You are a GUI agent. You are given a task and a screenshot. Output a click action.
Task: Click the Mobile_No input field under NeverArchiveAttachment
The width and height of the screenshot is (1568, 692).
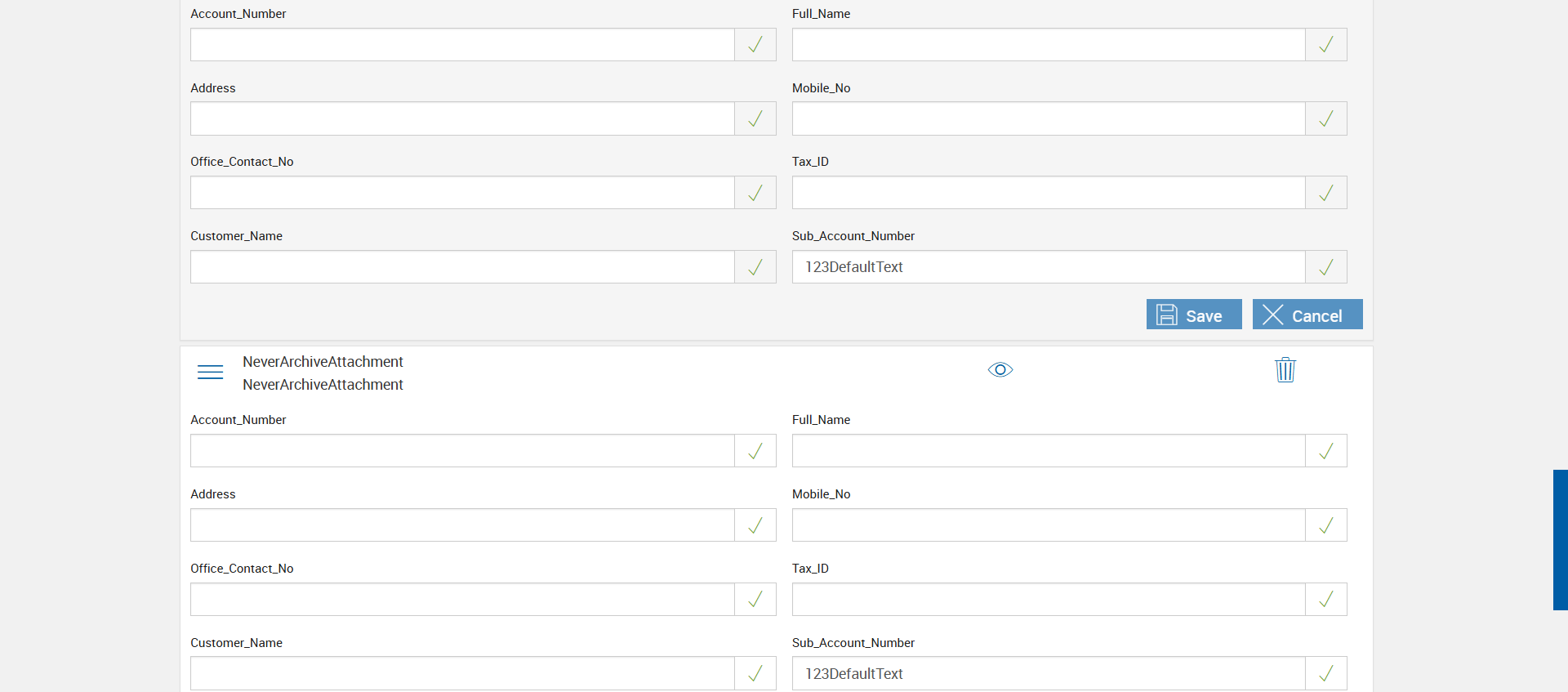pos(1048,525)
